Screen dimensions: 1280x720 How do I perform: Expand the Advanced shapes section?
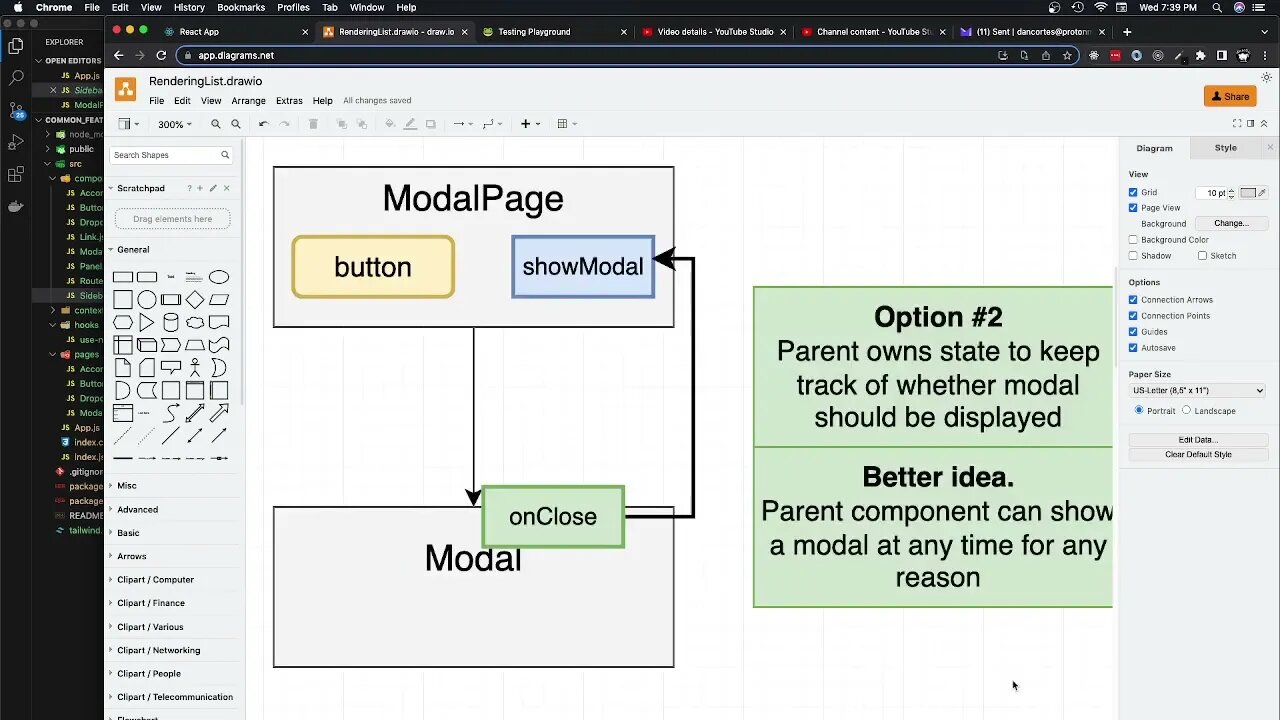[x=137, y=510]
